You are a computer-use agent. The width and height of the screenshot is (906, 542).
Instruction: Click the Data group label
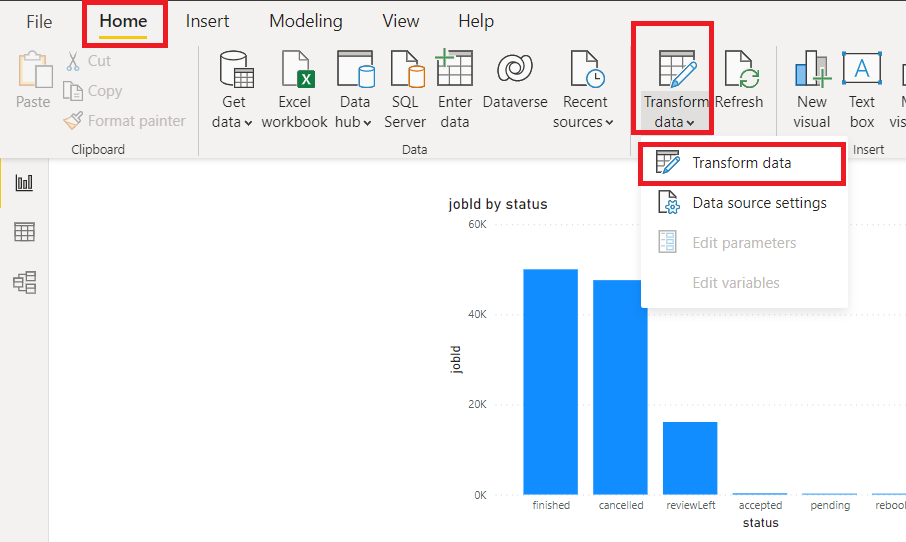(x=414, y=150)
